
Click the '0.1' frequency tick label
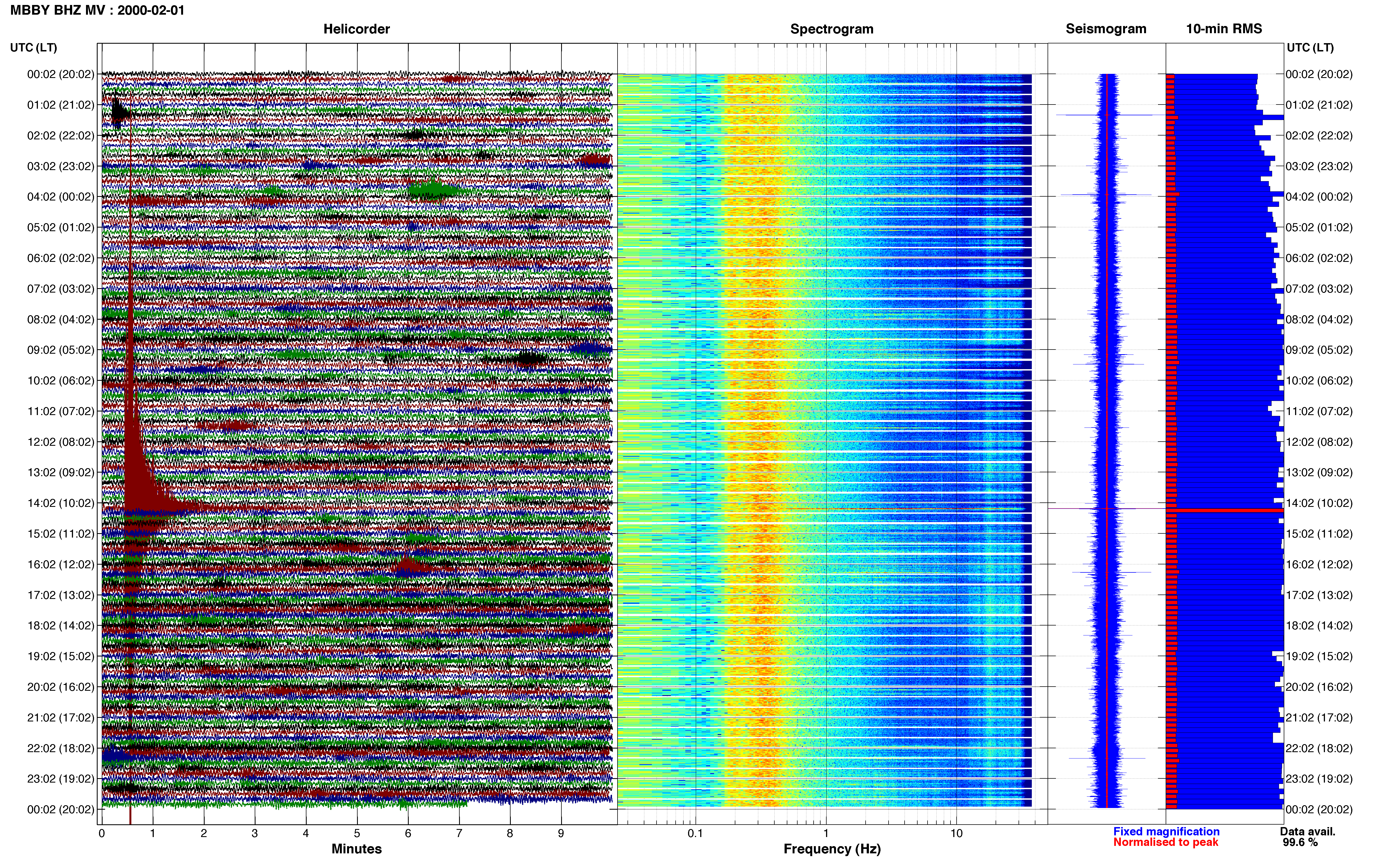coord(695,833)
